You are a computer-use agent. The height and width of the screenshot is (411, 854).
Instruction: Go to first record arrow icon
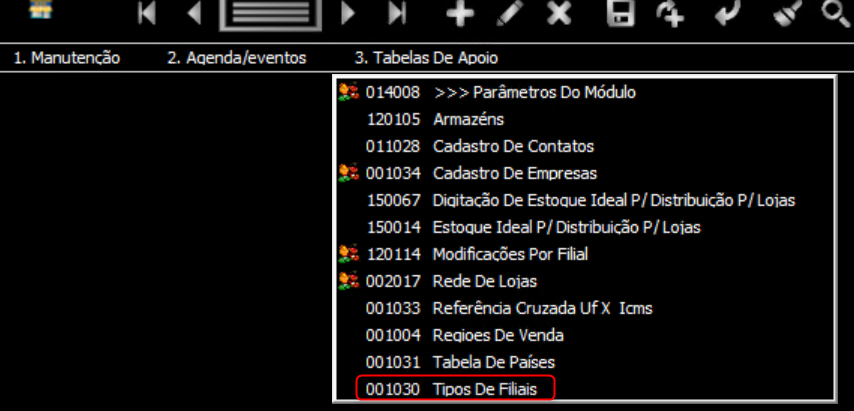coord(147,13)
